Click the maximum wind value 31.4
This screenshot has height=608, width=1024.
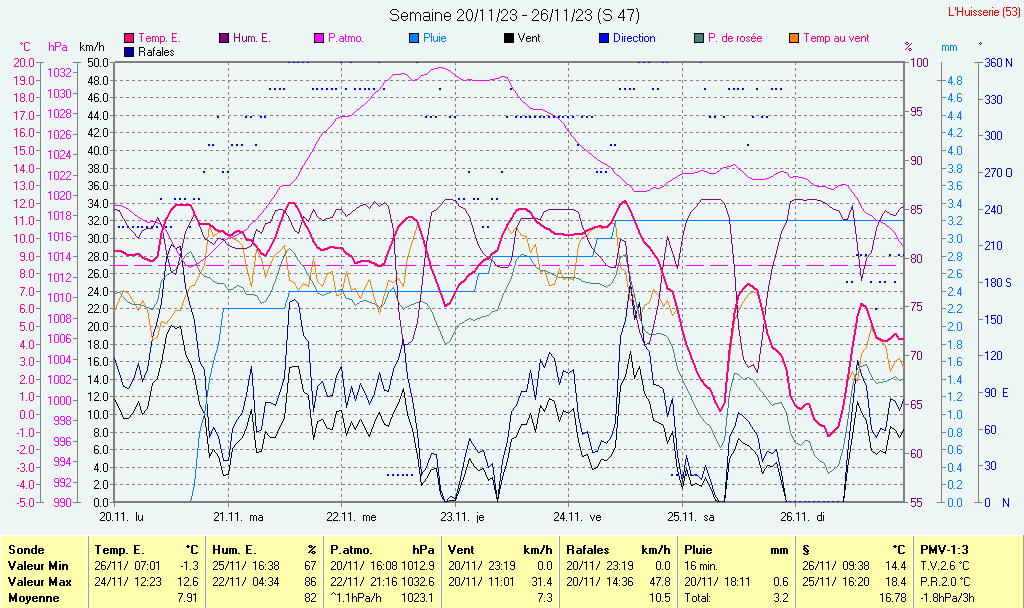[543, 581]
